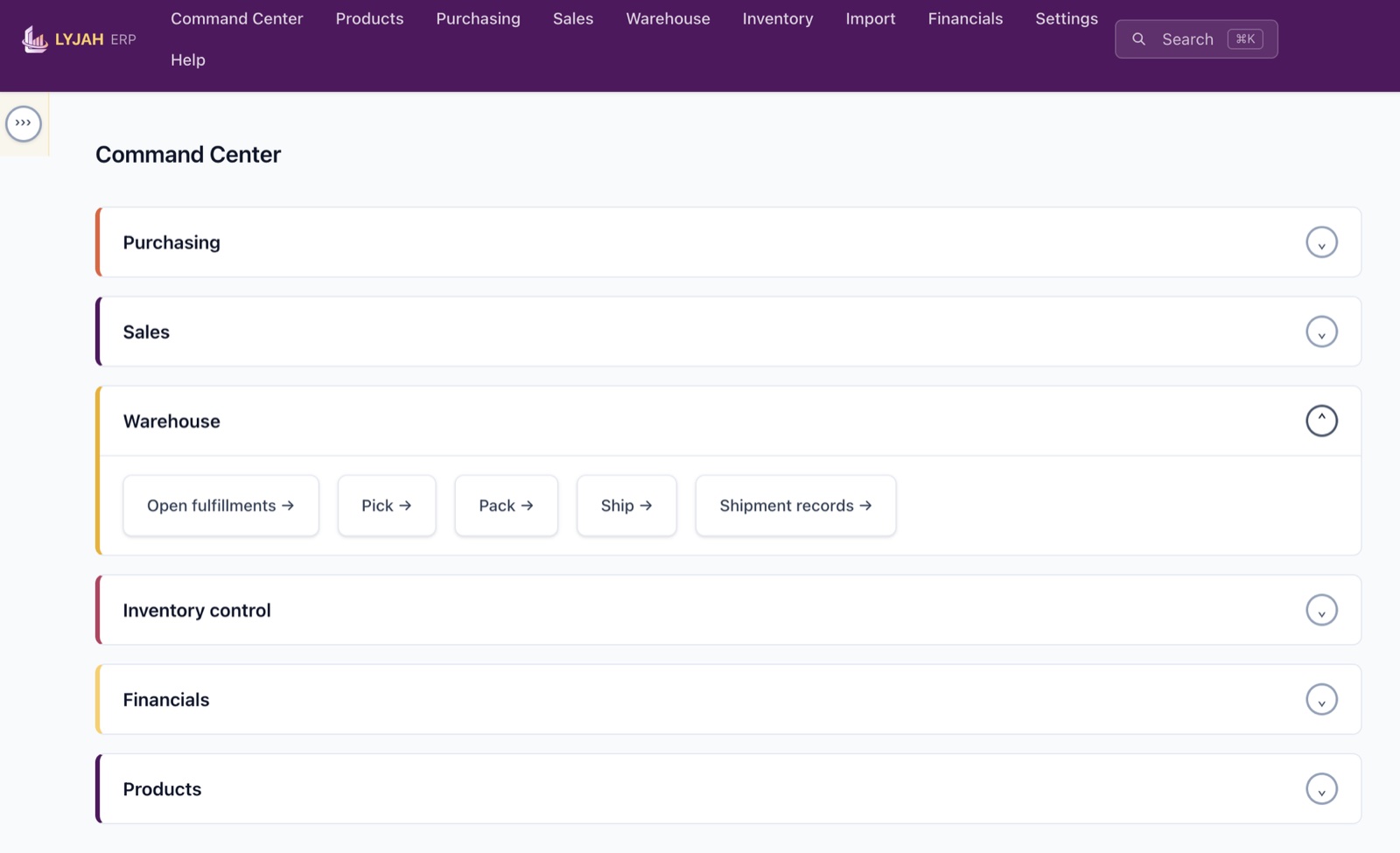Open the Purchasing menu in the top bar
This screenshot has width=1400, height=853.
[478, 18]
